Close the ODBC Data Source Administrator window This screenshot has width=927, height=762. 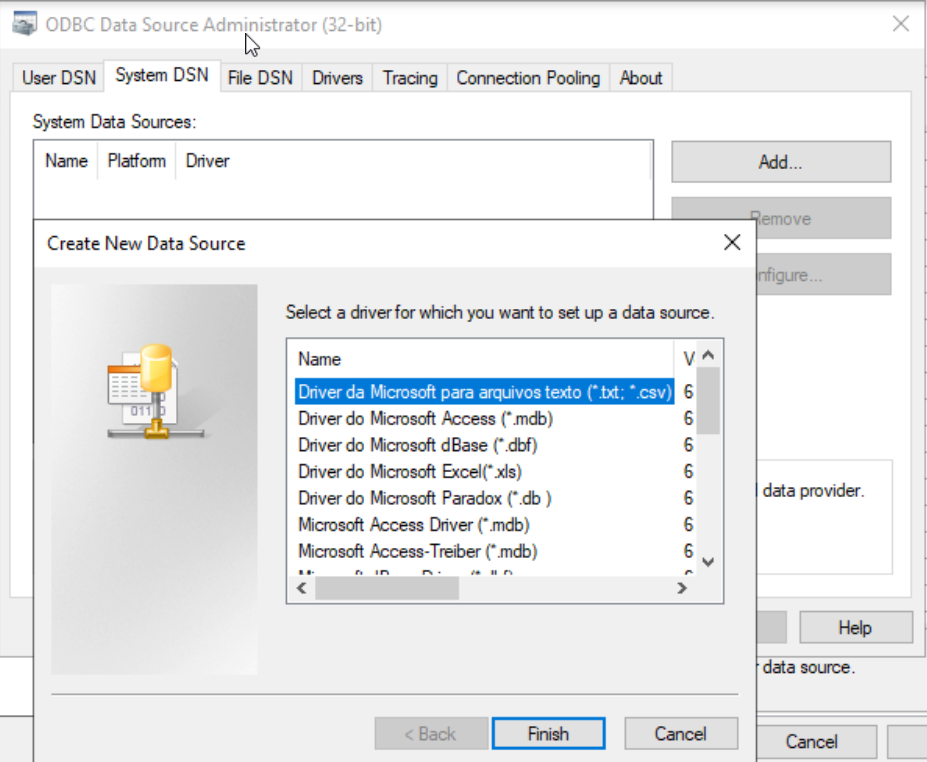point(900,24)
